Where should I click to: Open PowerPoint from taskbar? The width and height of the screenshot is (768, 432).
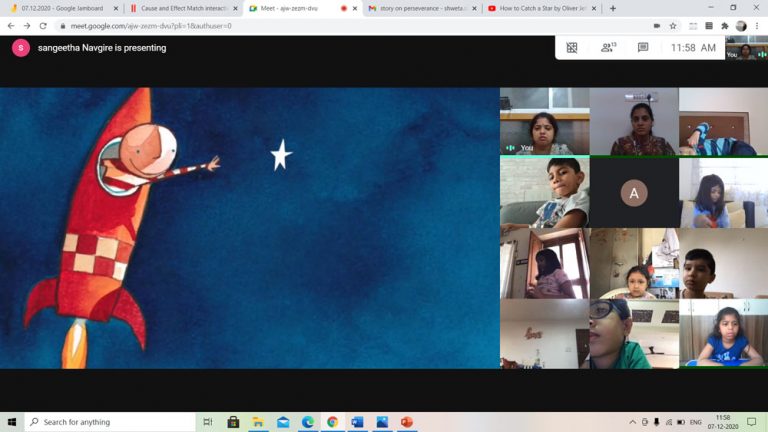pos(407,422)
